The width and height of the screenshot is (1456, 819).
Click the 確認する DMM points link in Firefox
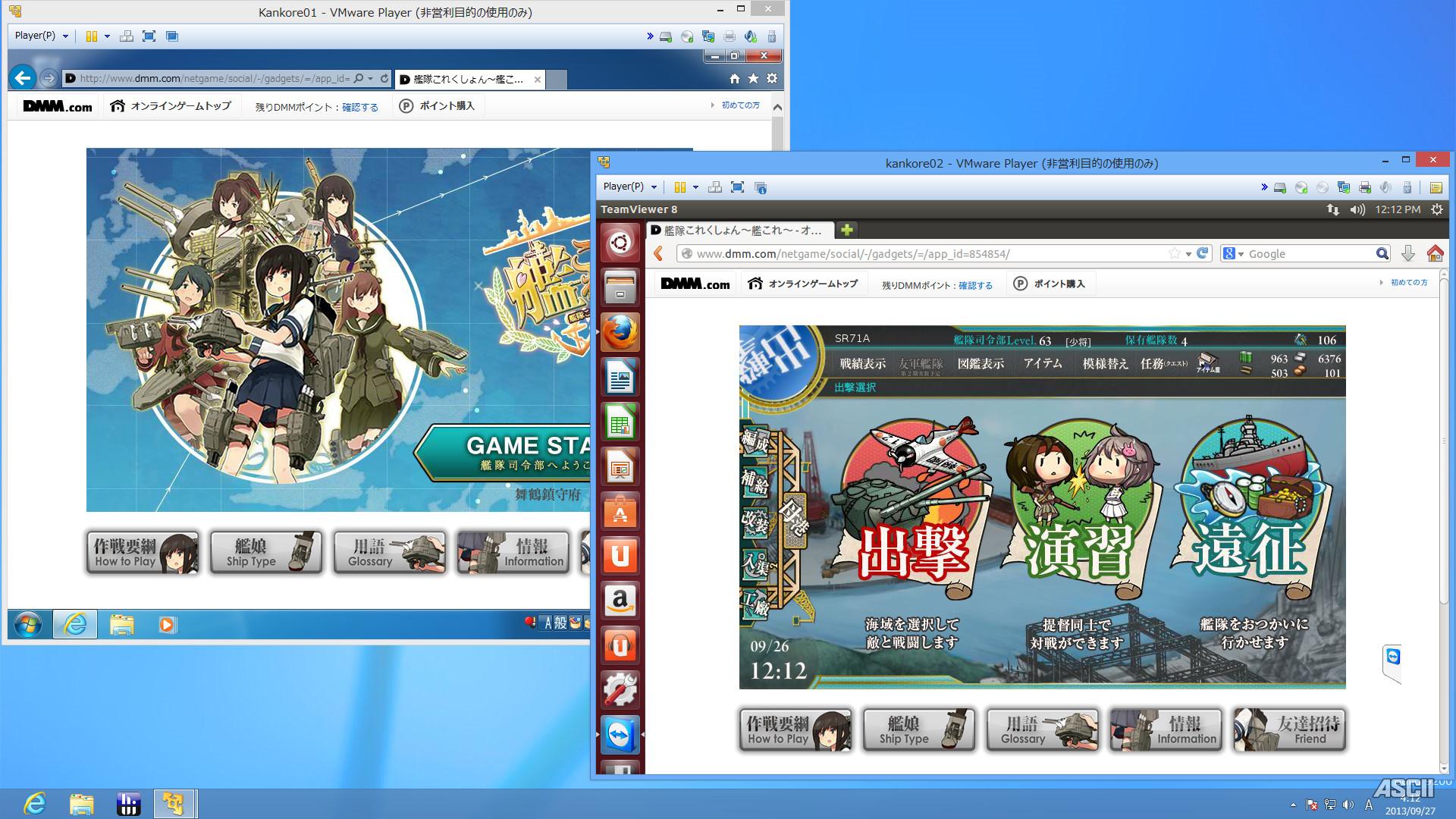[975, 285]
